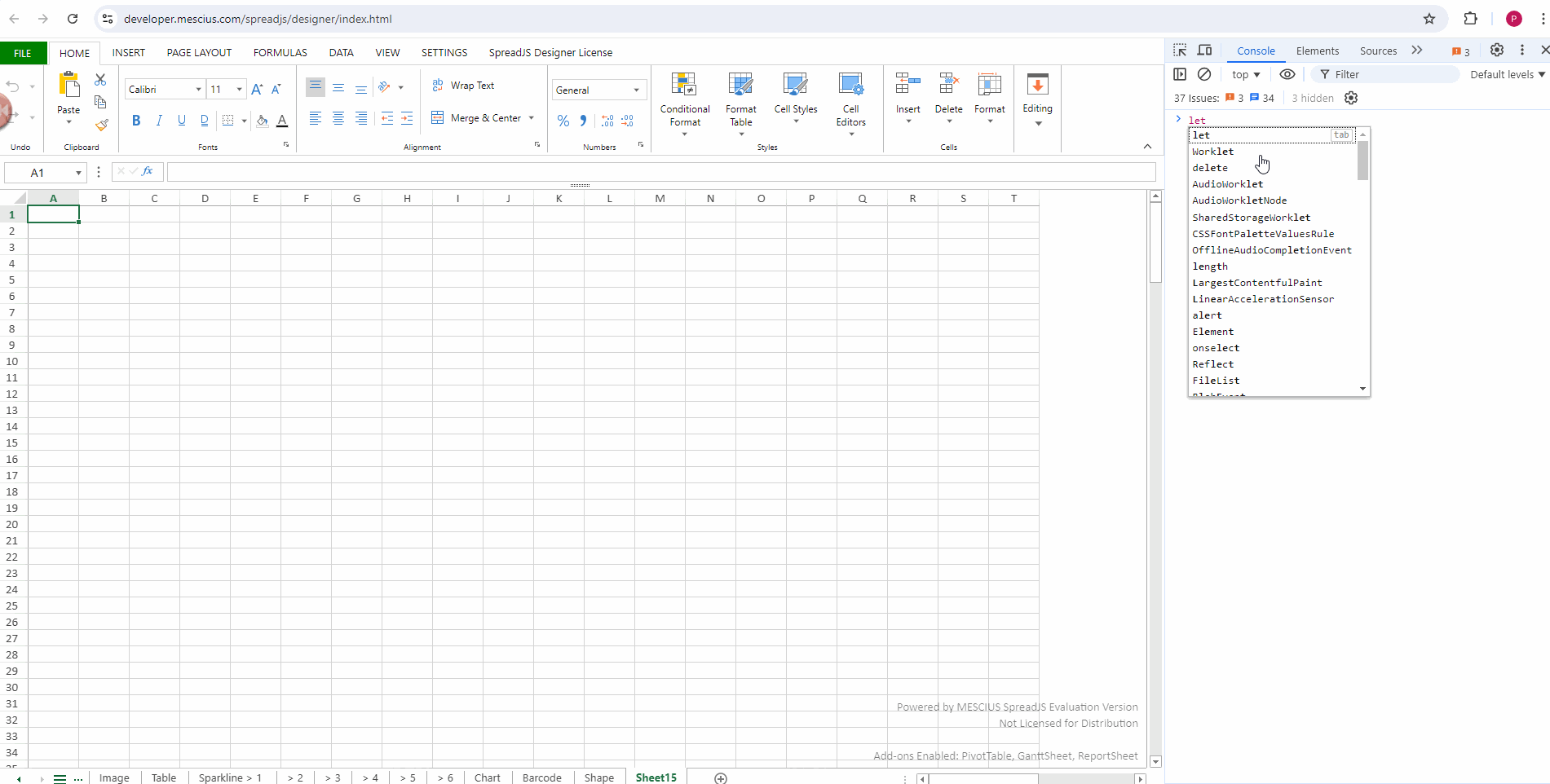Image resolution: width=1550 pixels, height=784 pixels.
Task: Decrease decimal places
Action: pos(627,121)
